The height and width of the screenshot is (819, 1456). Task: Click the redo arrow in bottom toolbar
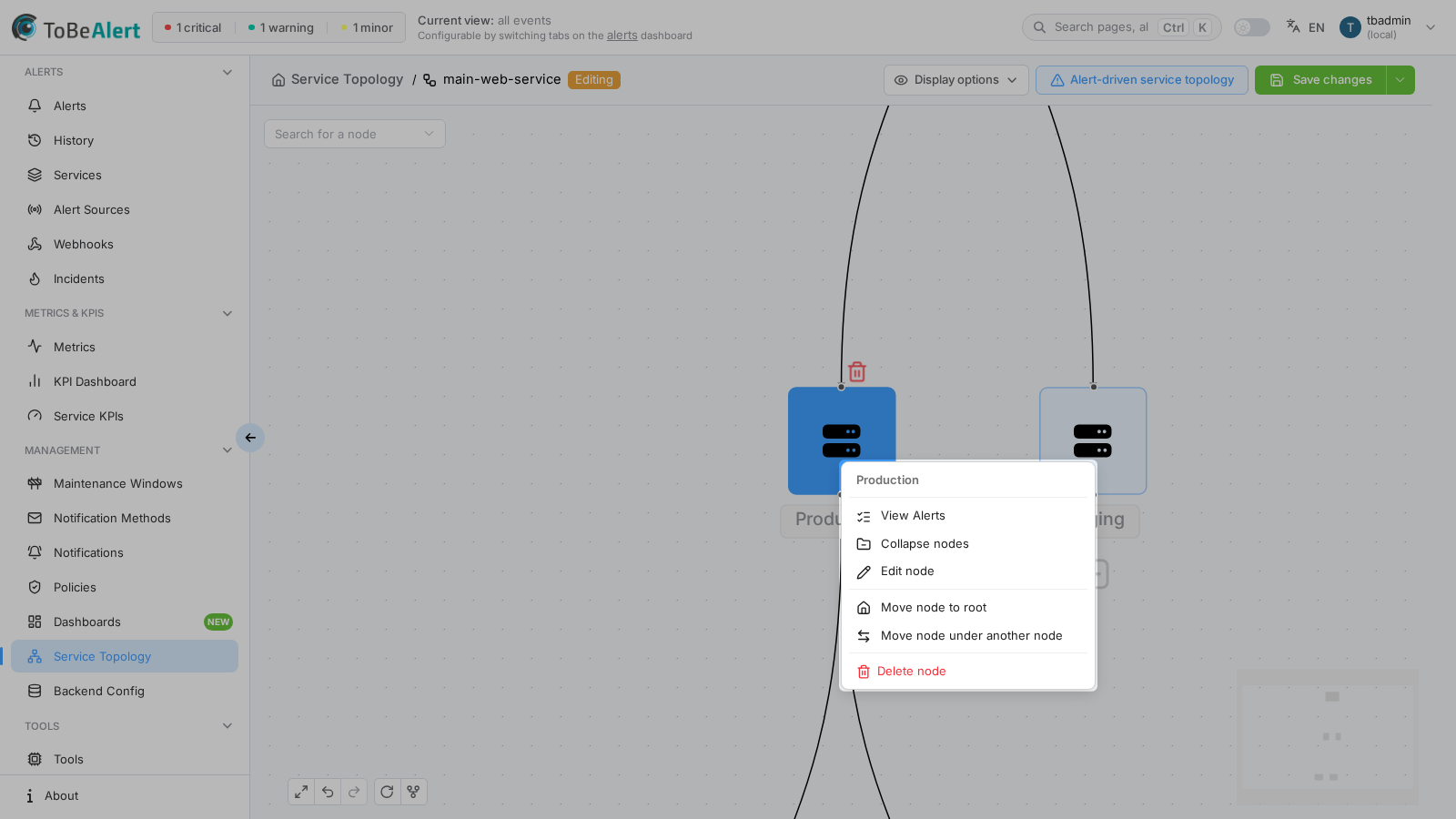(x=354, y=792)
